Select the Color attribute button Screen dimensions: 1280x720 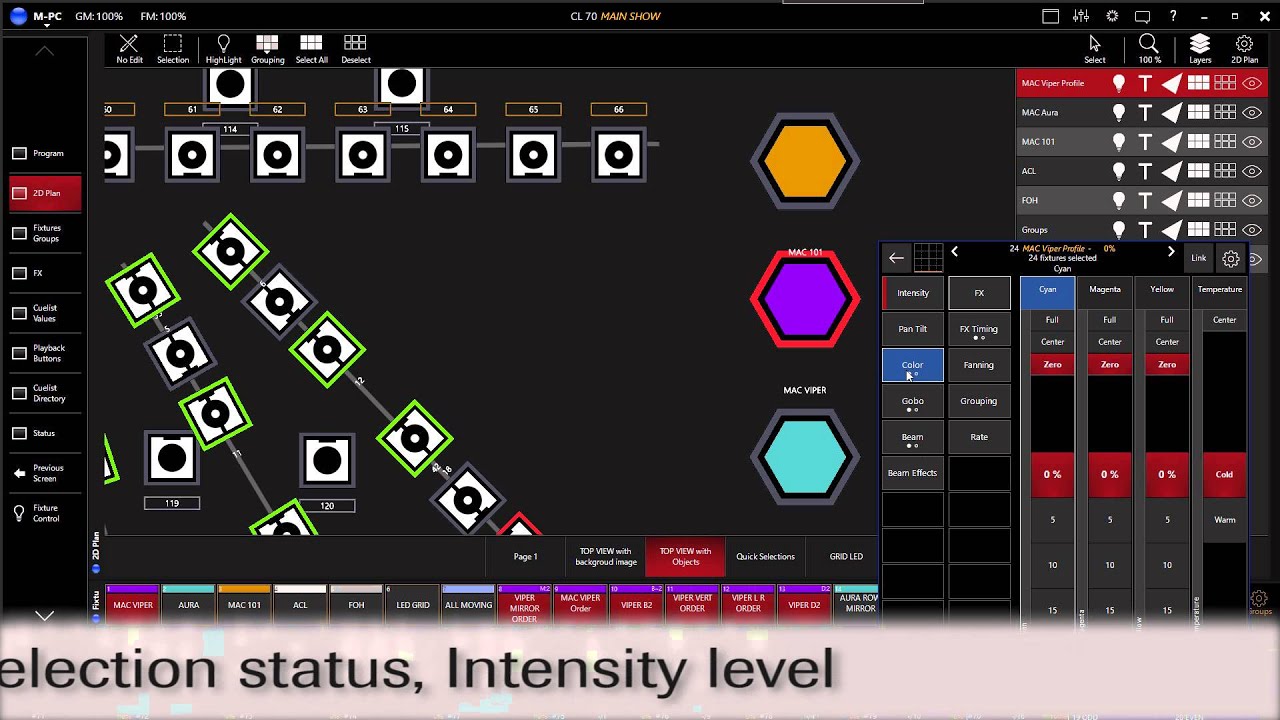(912, 365)
